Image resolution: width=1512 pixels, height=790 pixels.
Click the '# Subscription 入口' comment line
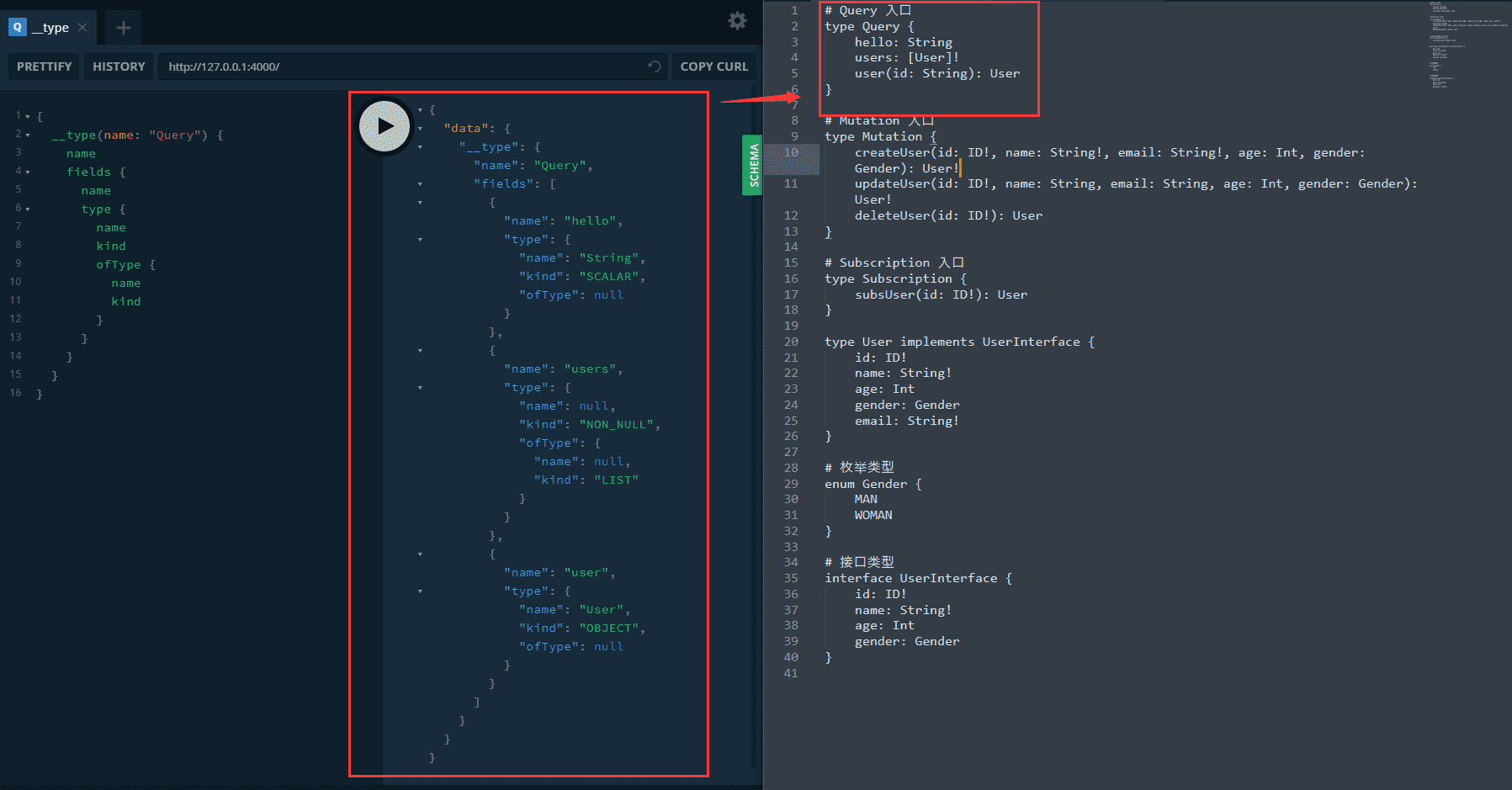894,262
